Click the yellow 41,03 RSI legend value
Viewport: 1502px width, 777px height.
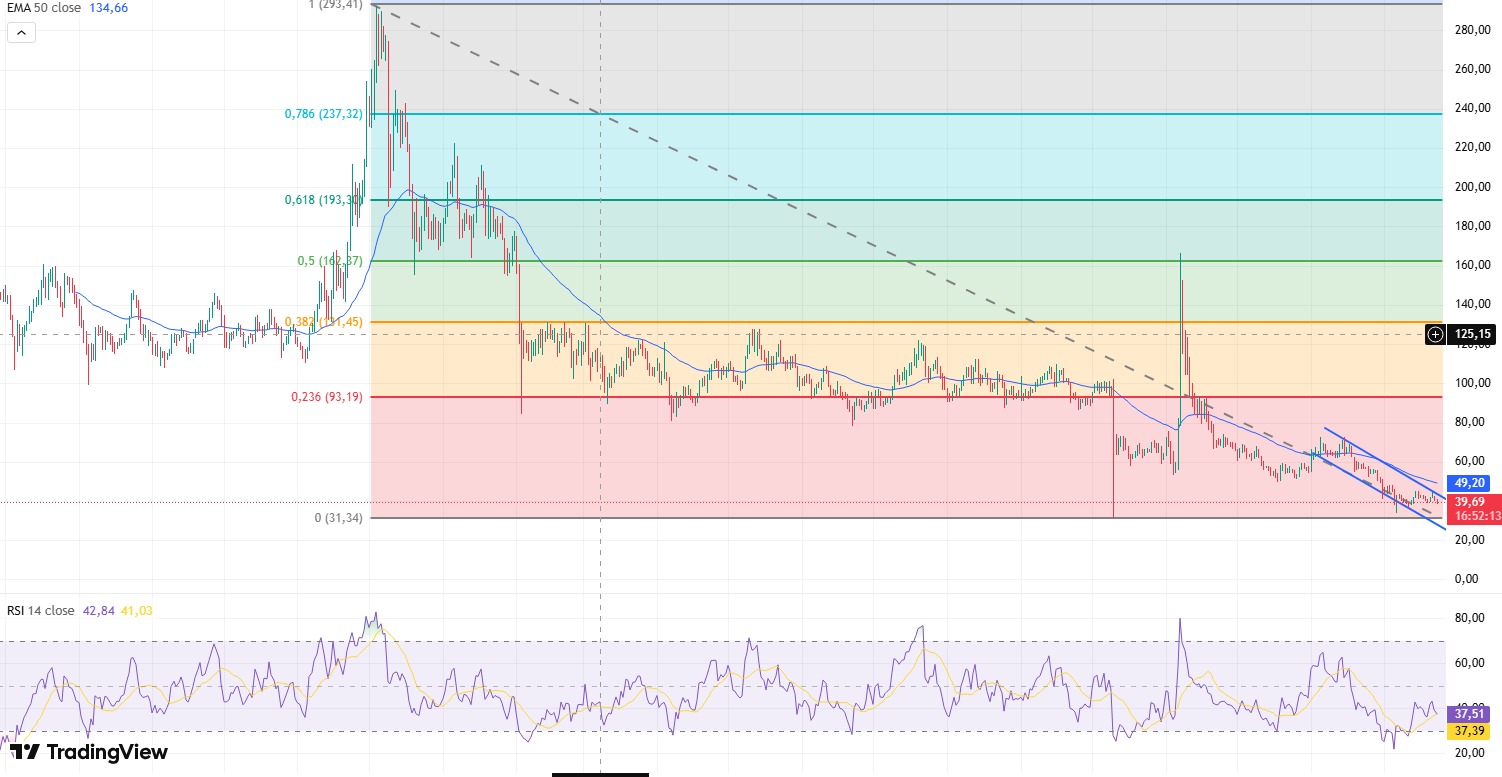tap(136, 610)
